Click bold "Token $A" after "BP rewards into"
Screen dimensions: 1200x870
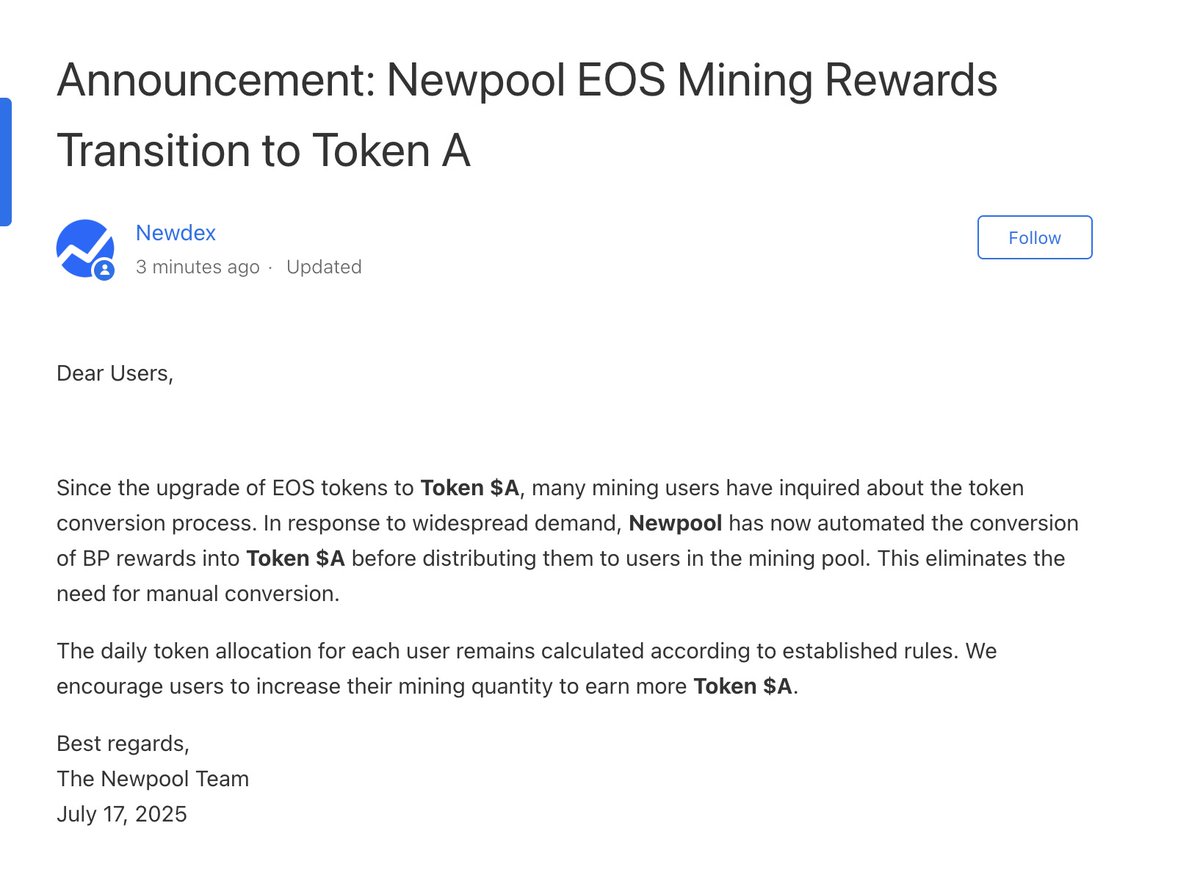tap(296, 558)
